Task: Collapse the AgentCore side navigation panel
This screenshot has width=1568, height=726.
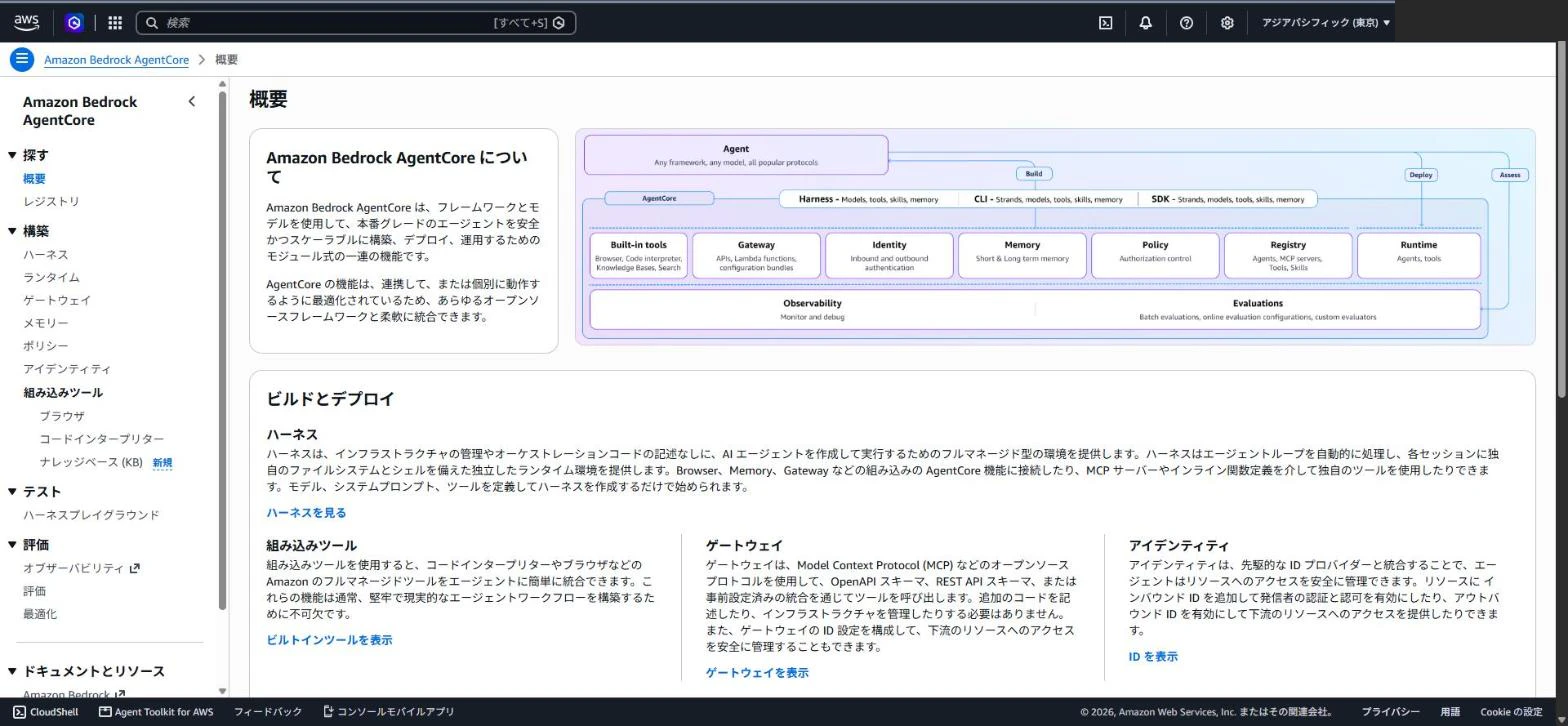Action: (192, 101)
